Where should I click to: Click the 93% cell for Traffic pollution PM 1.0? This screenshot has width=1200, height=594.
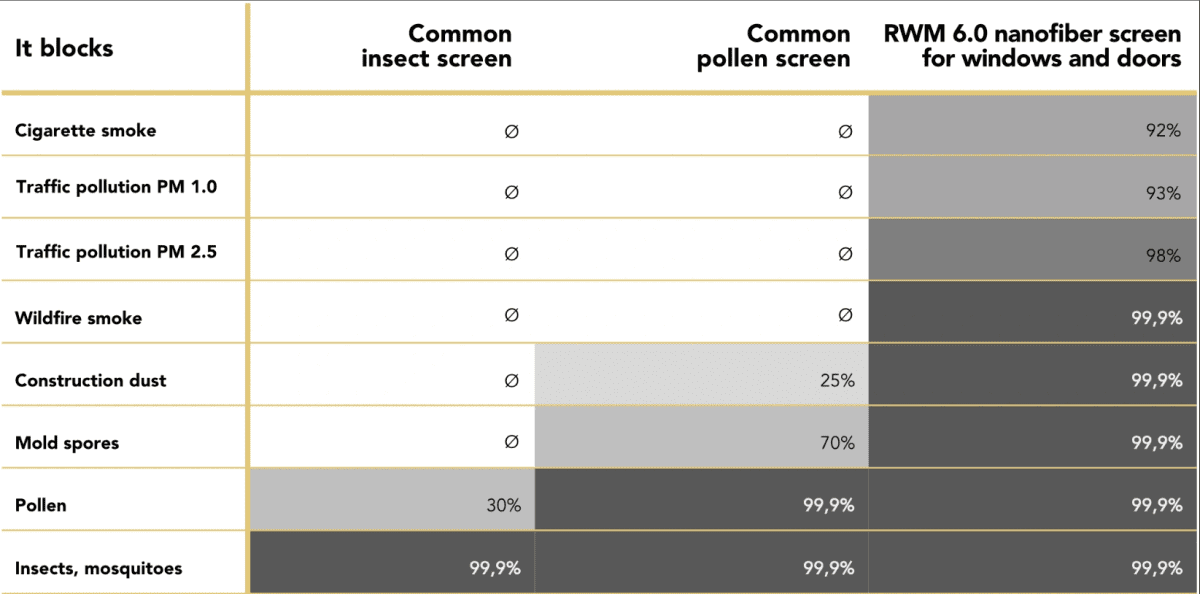[x=1164, y=193]
